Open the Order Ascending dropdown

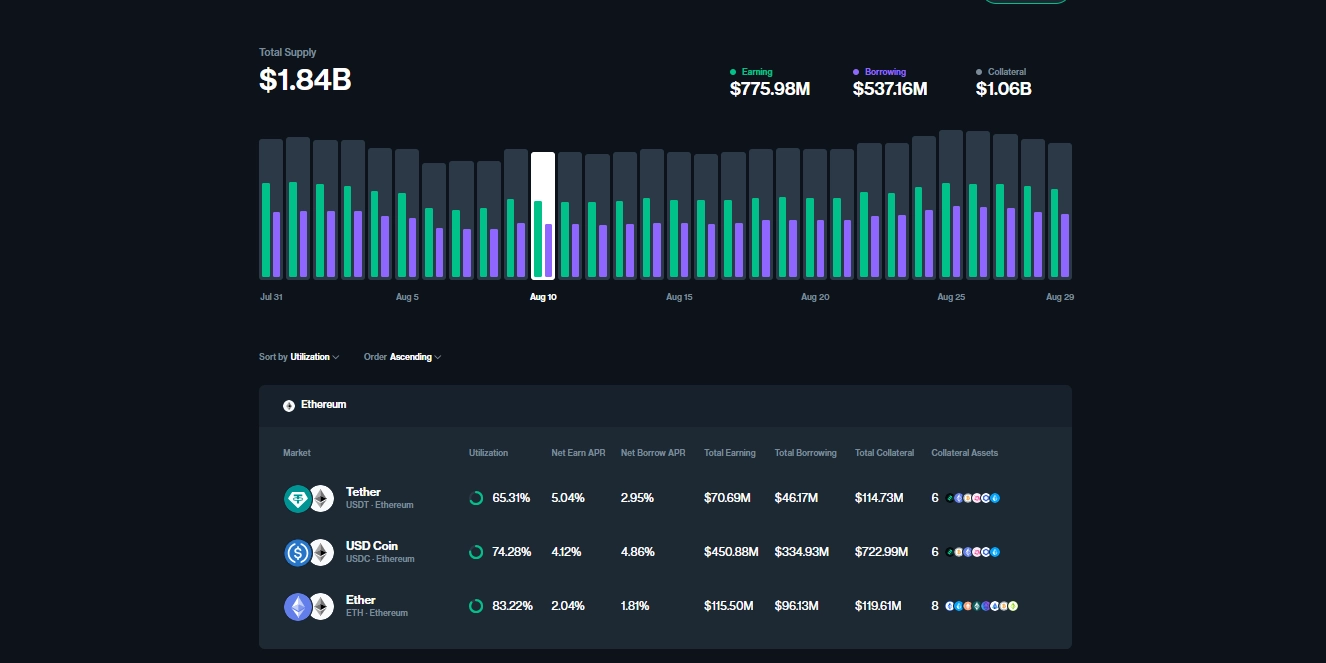point(410,357)
